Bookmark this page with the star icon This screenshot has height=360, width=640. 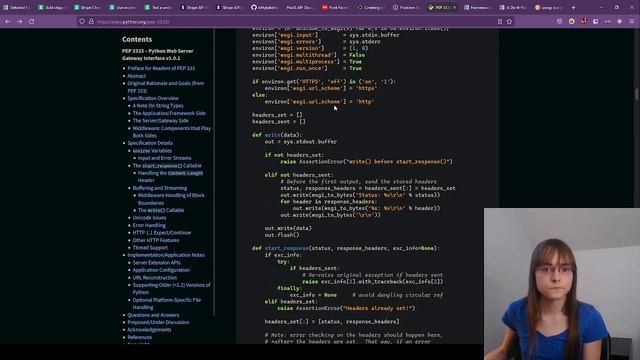pyautogui.click(x=509, y=22)
